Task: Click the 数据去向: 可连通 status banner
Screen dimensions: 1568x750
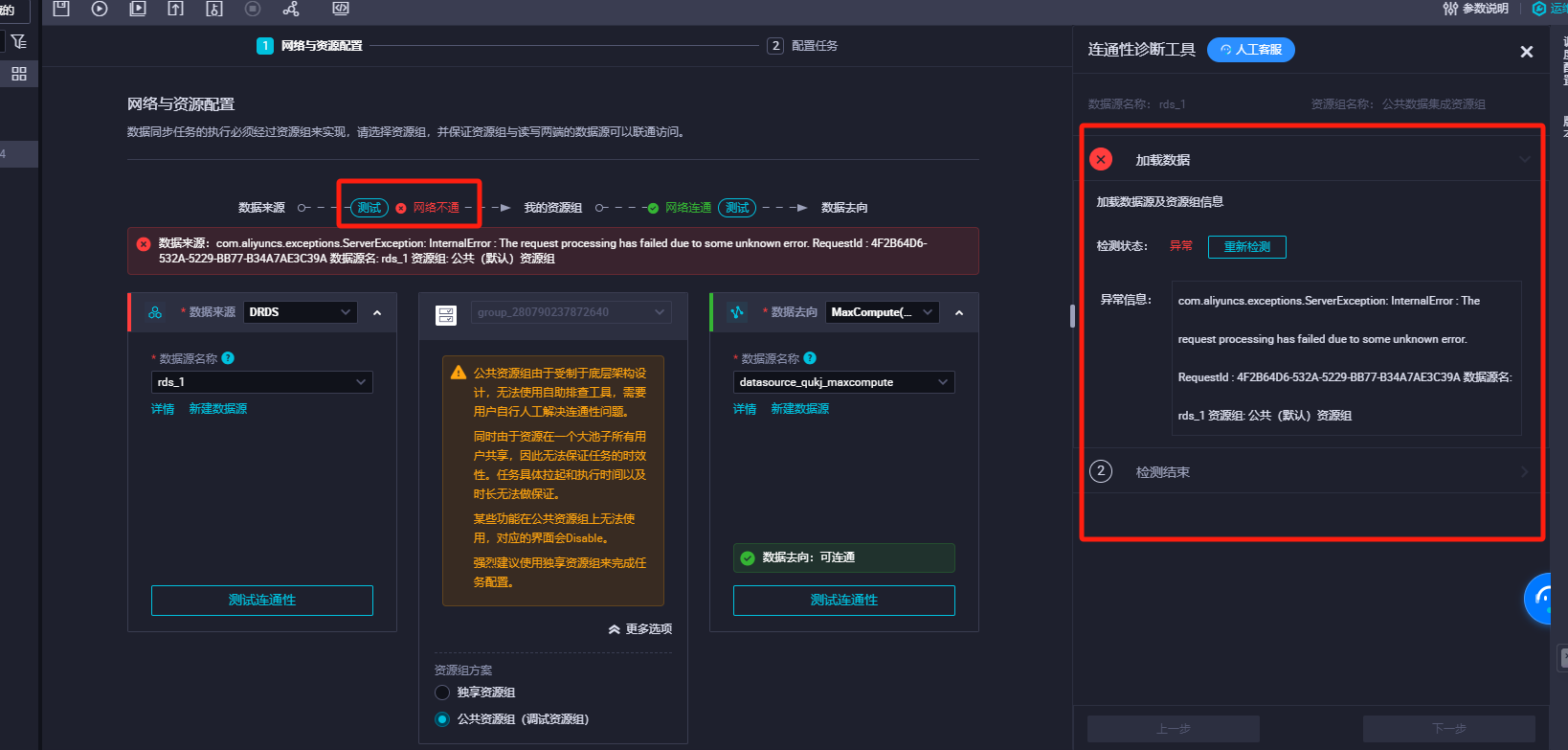Action: click(x=844, y=557)
